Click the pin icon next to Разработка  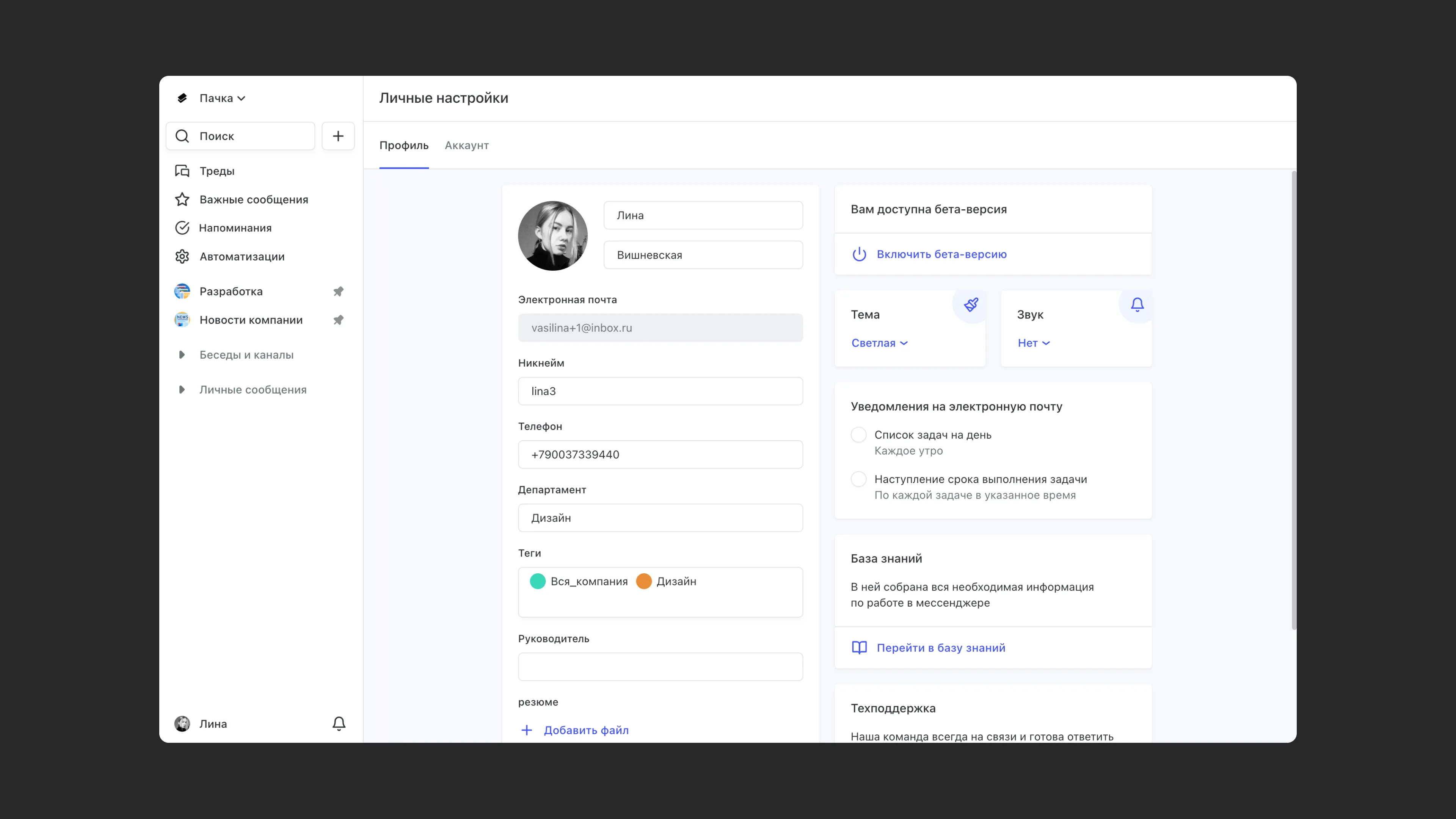tap(338, 292)
